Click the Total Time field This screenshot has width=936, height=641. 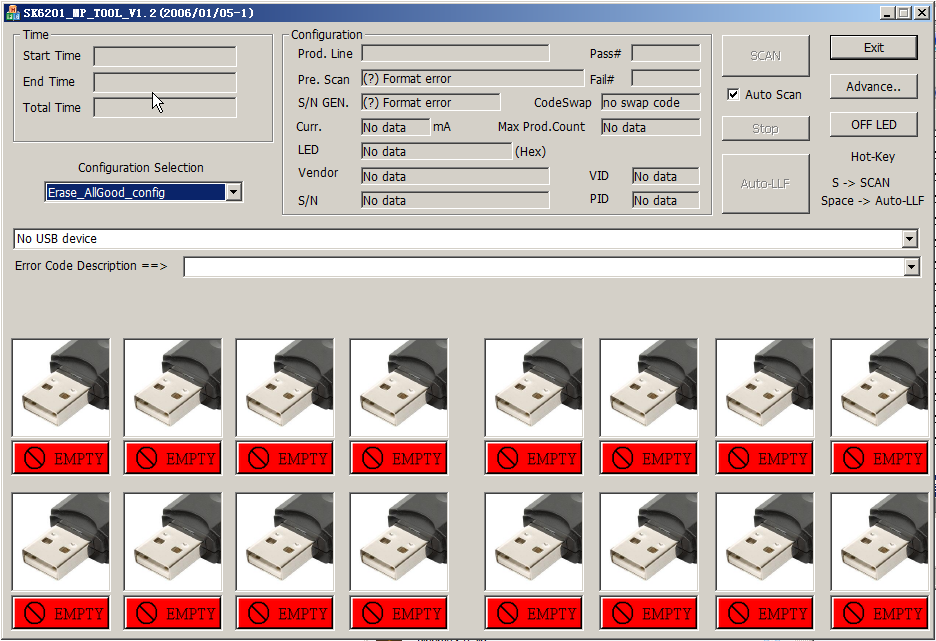click(x=165, y=107)
